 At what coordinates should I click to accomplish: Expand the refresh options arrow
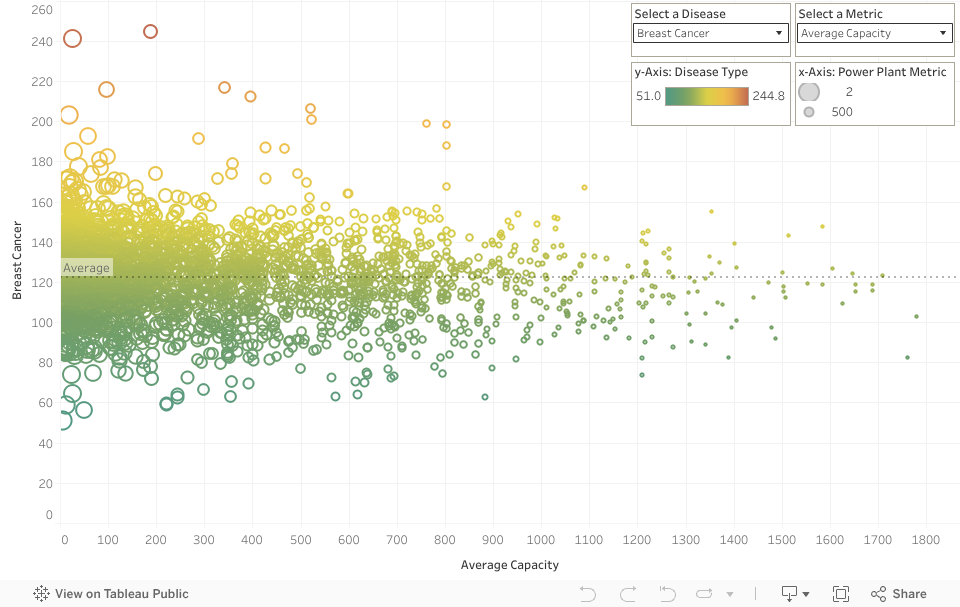click(x=730, y=594)
